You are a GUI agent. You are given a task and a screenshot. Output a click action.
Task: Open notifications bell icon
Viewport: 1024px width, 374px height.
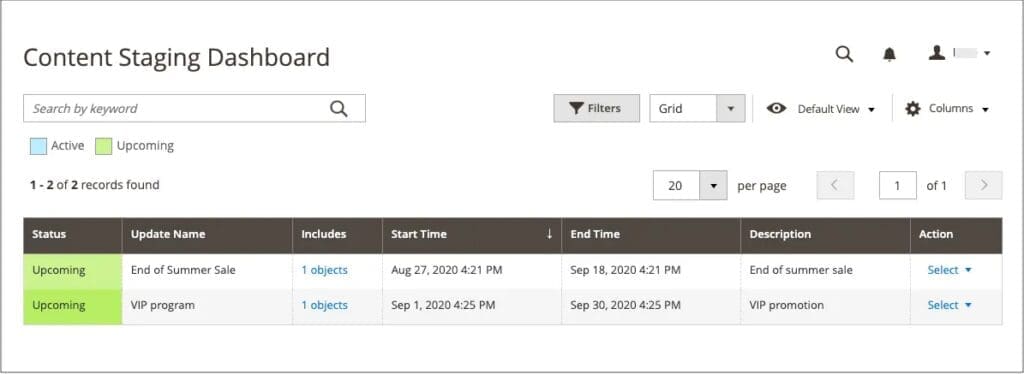point(889,54)
